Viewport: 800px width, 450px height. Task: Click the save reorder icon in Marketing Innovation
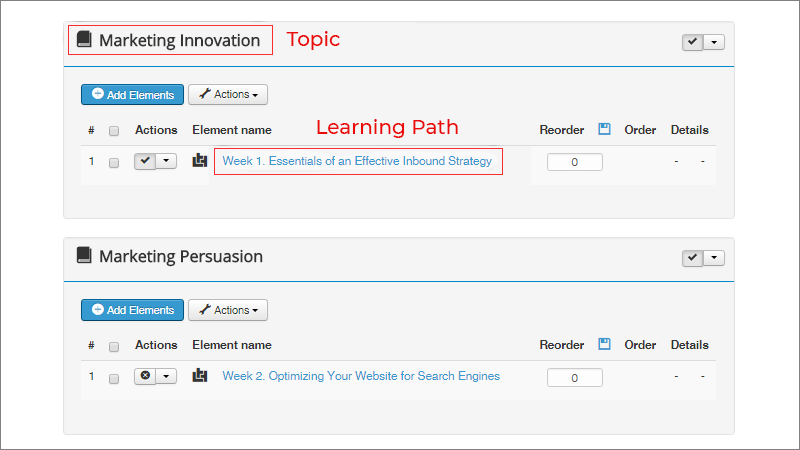[604, 129]
